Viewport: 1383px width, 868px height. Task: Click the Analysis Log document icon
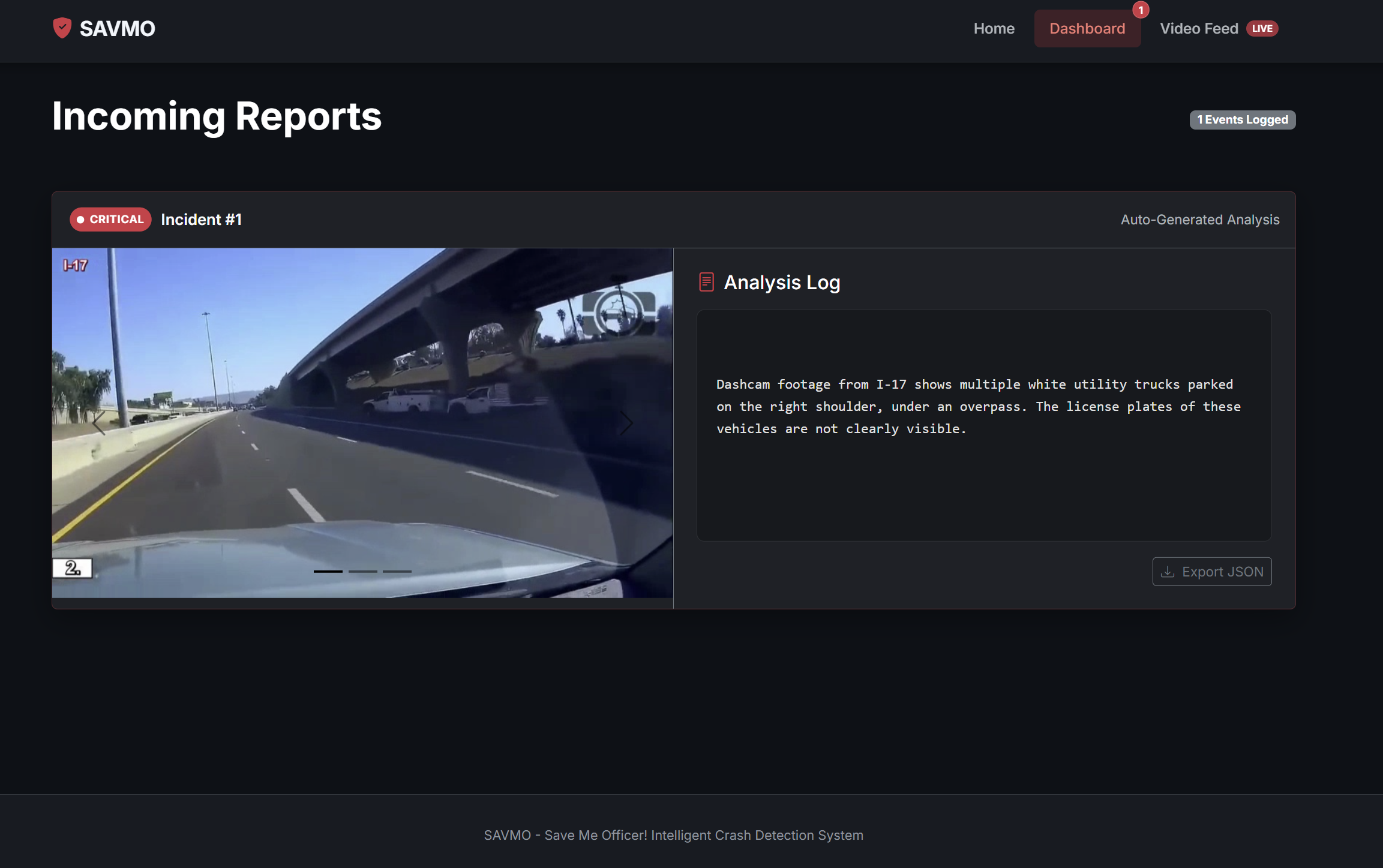(x=706, y=282)
